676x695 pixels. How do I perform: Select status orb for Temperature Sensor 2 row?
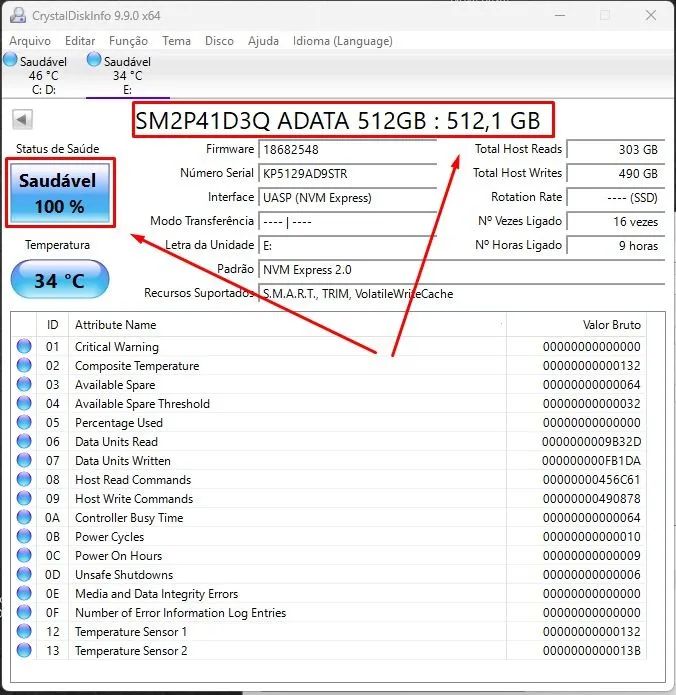[x=24, y=650]
